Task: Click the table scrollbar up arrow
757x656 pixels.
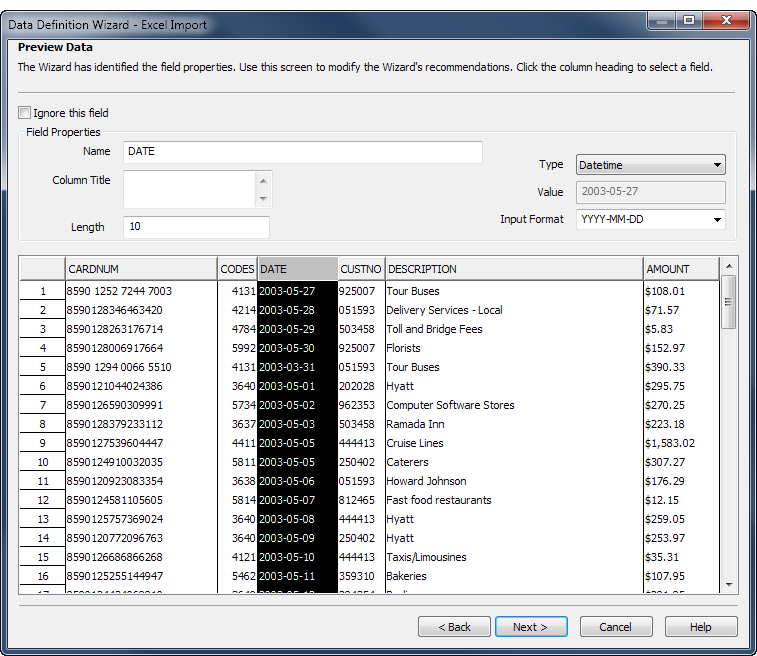Action: coord(729,267)
